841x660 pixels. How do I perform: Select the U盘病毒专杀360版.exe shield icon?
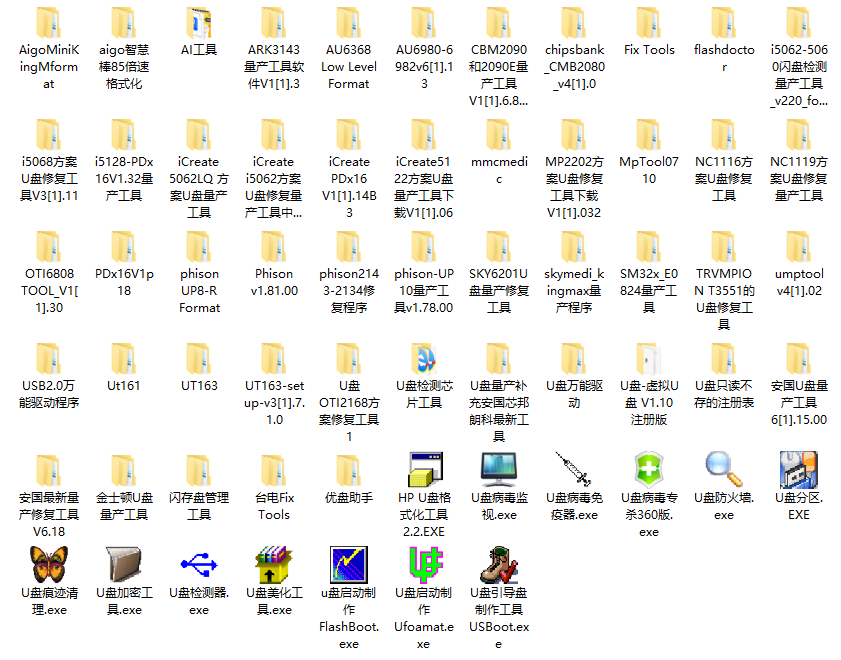point(649,469)
